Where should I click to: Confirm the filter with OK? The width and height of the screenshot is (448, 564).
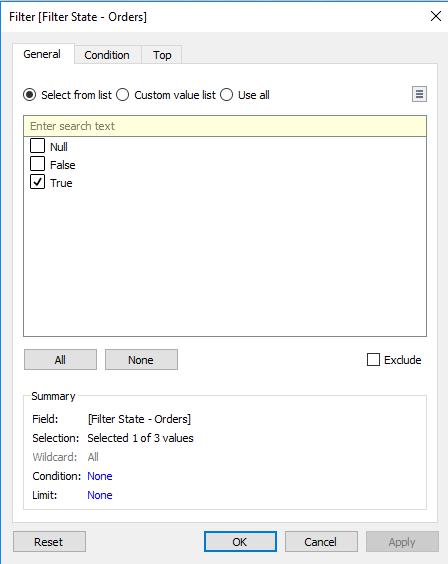pos(240,542)
